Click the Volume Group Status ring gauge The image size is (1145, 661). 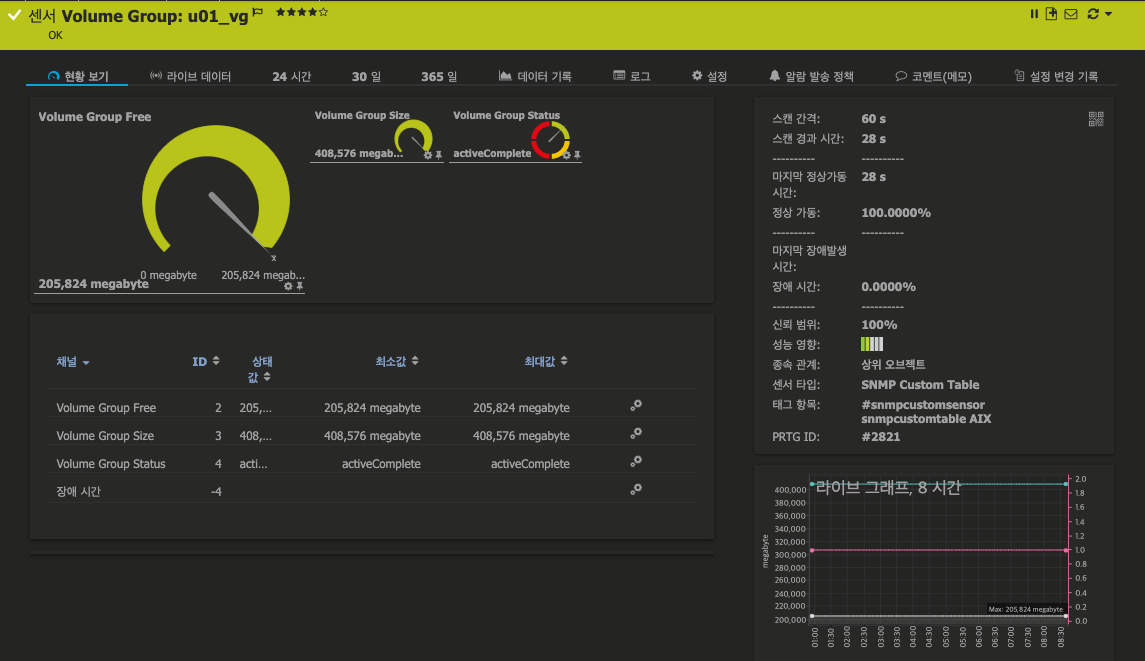551,139
